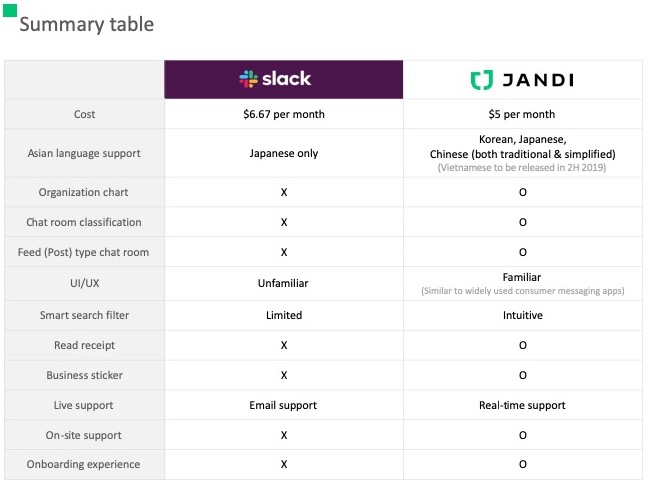Select Organization chart row label
The width and height of the screenshot is (648, 484).
point(85,192)
